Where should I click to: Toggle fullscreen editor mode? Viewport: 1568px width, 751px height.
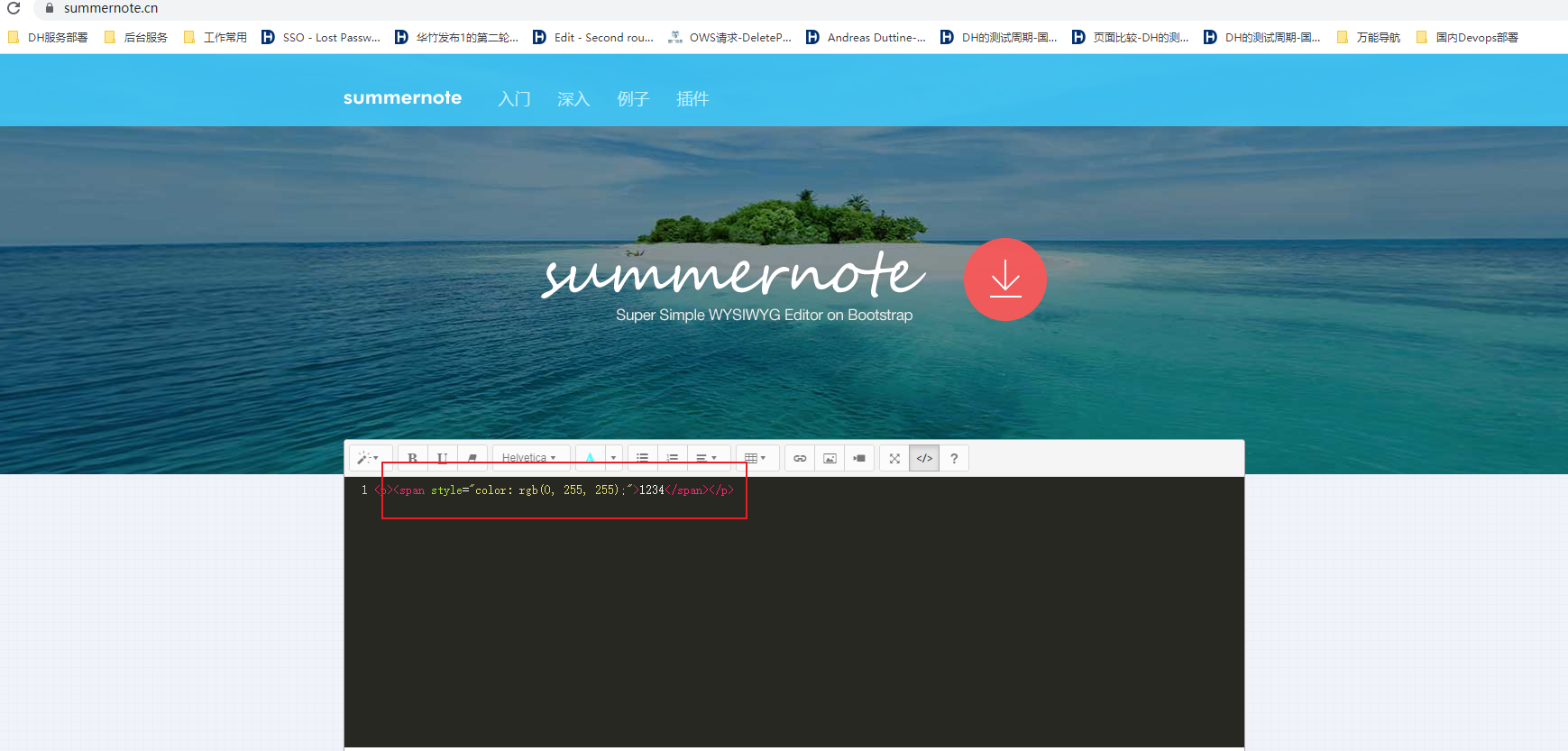point(894,458)
